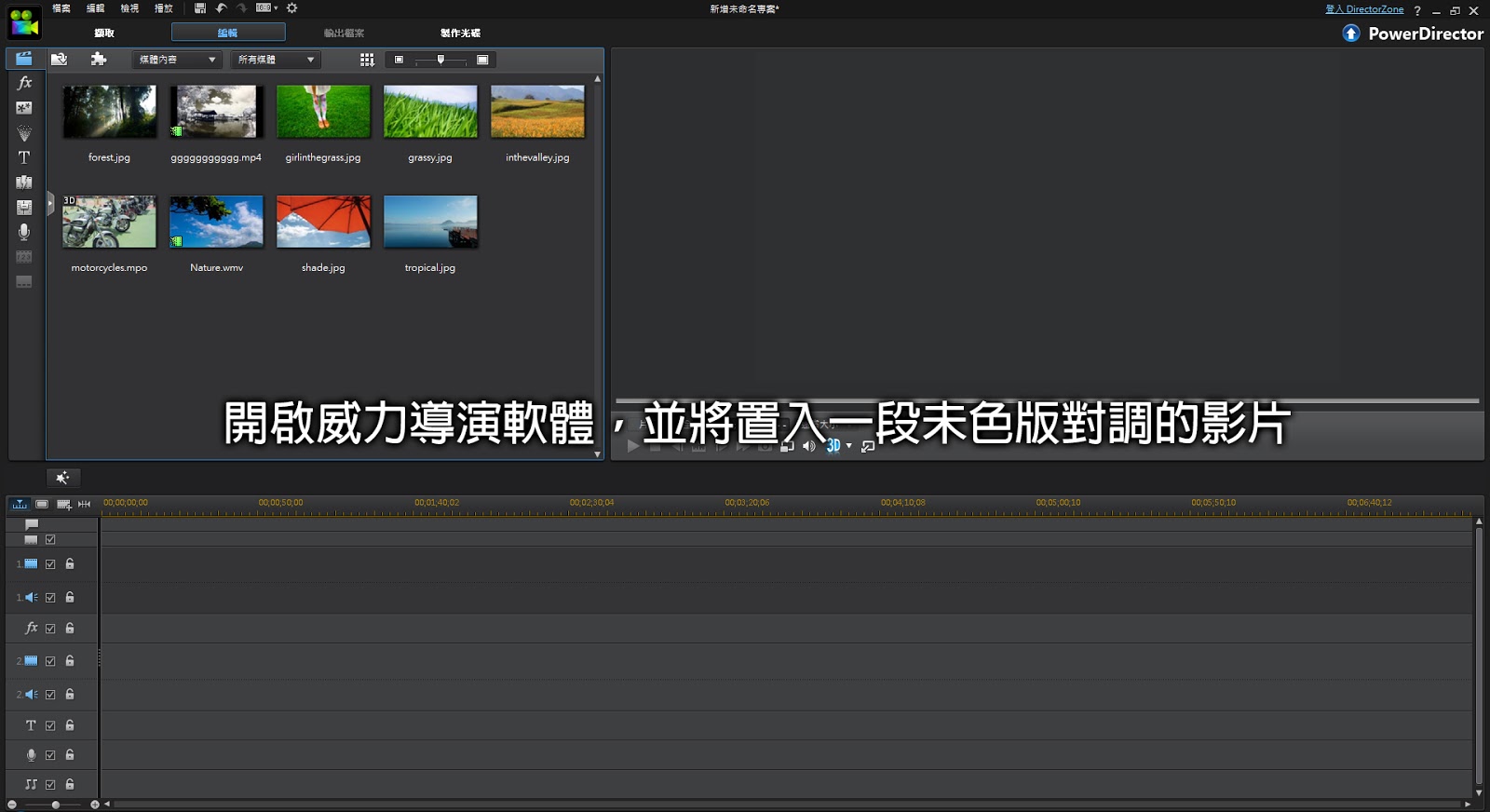Click the fit timeline width icon
1490x812 pixels.
(84, 504)
